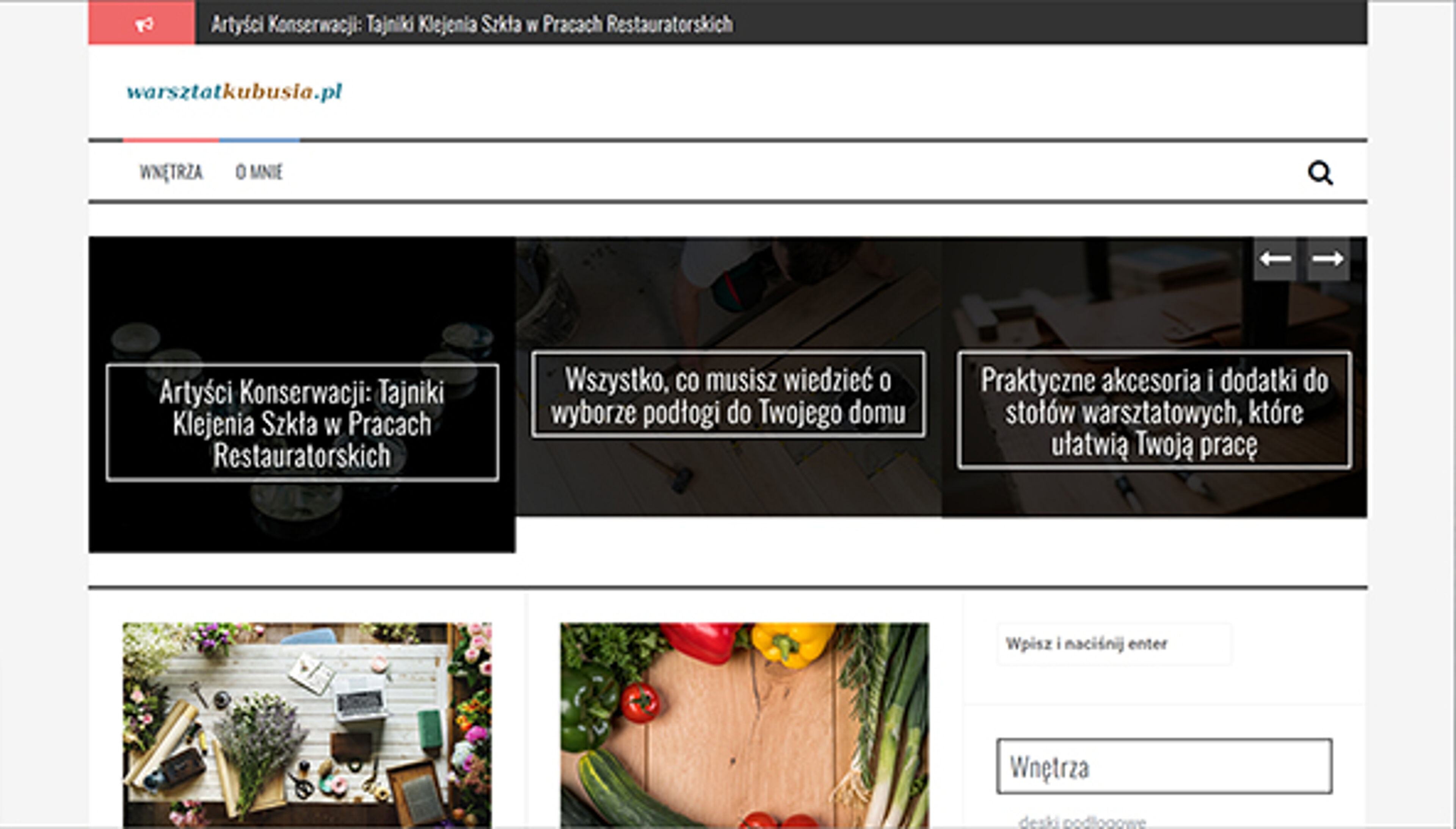Go to previous slide with left arrow
1456x829 pixels.
(1274, 259)
